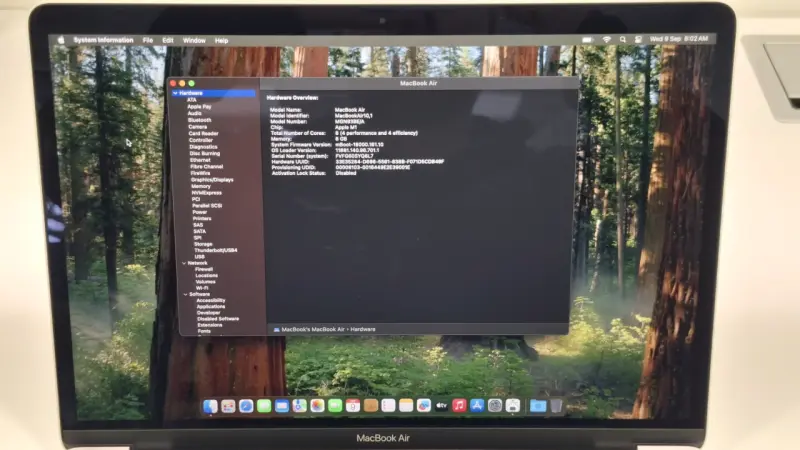Launch Safari from the Dock
This screenshot has height=450, width=800.
coord(246,406)
